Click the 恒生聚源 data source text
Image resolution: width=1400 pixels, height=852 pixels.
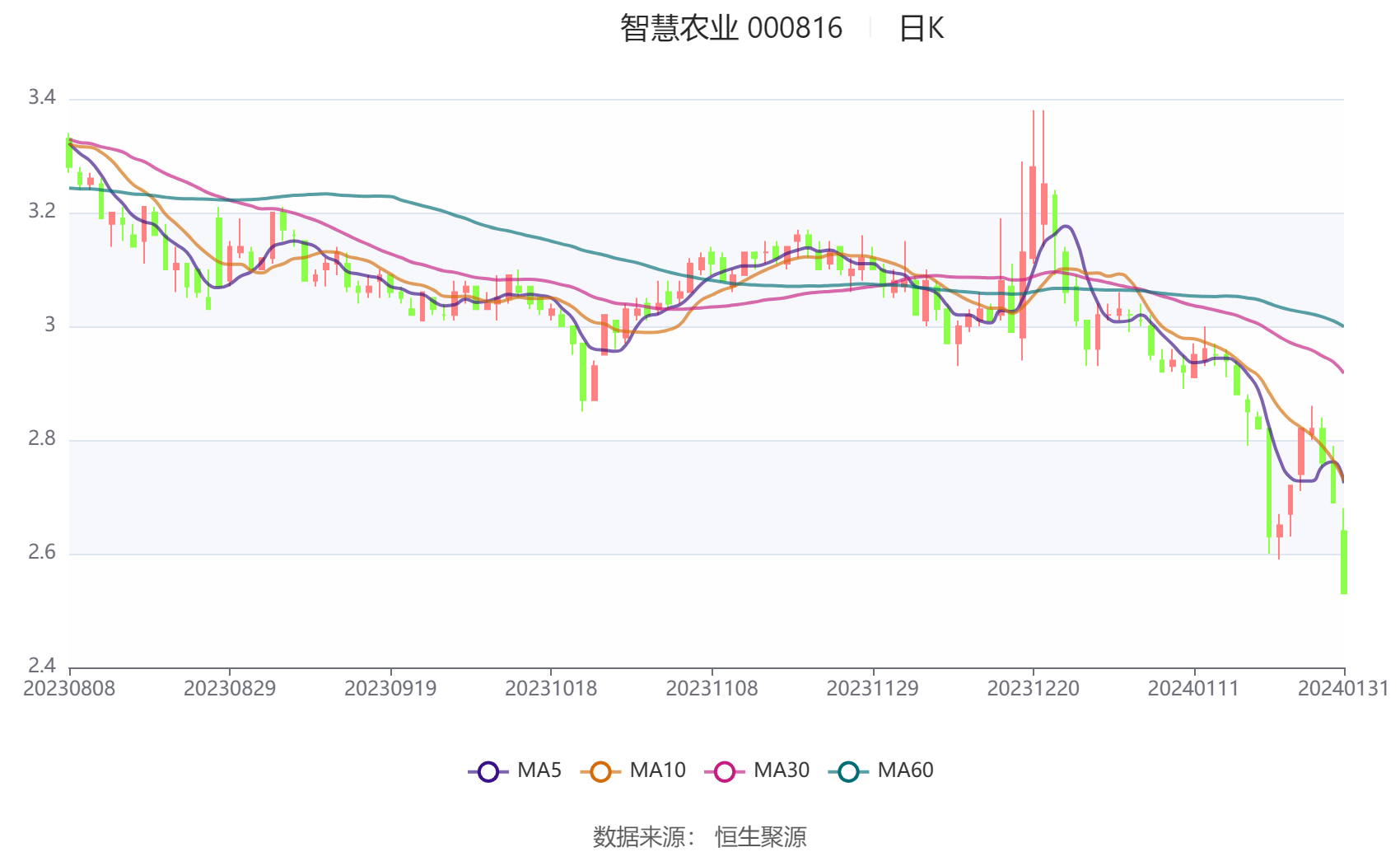point(761,837)
